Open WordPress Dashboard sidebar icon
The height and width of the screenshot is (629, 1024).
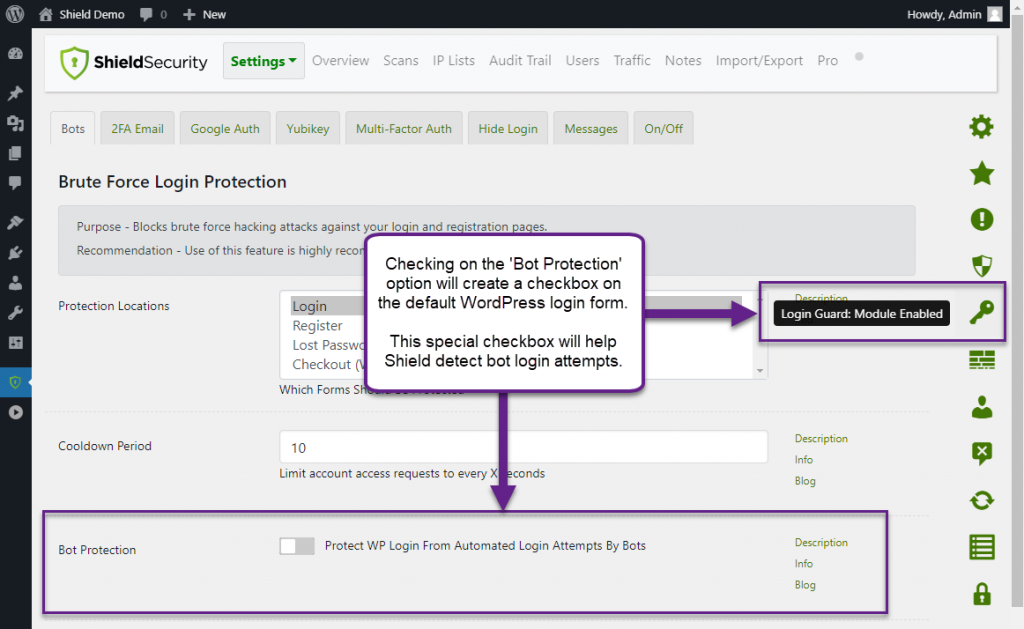[15, 54]
